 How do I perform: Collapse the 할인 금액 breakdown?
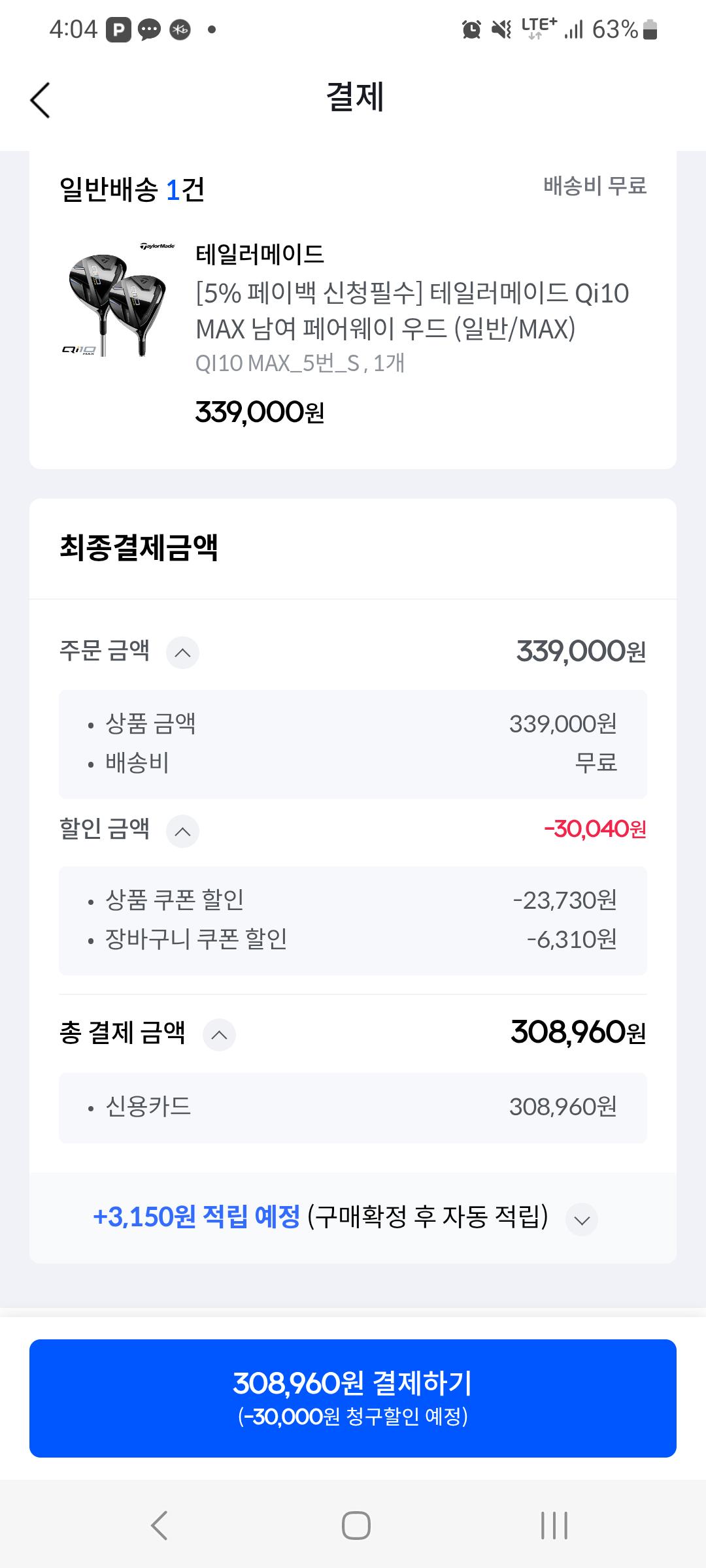[182, 831]
